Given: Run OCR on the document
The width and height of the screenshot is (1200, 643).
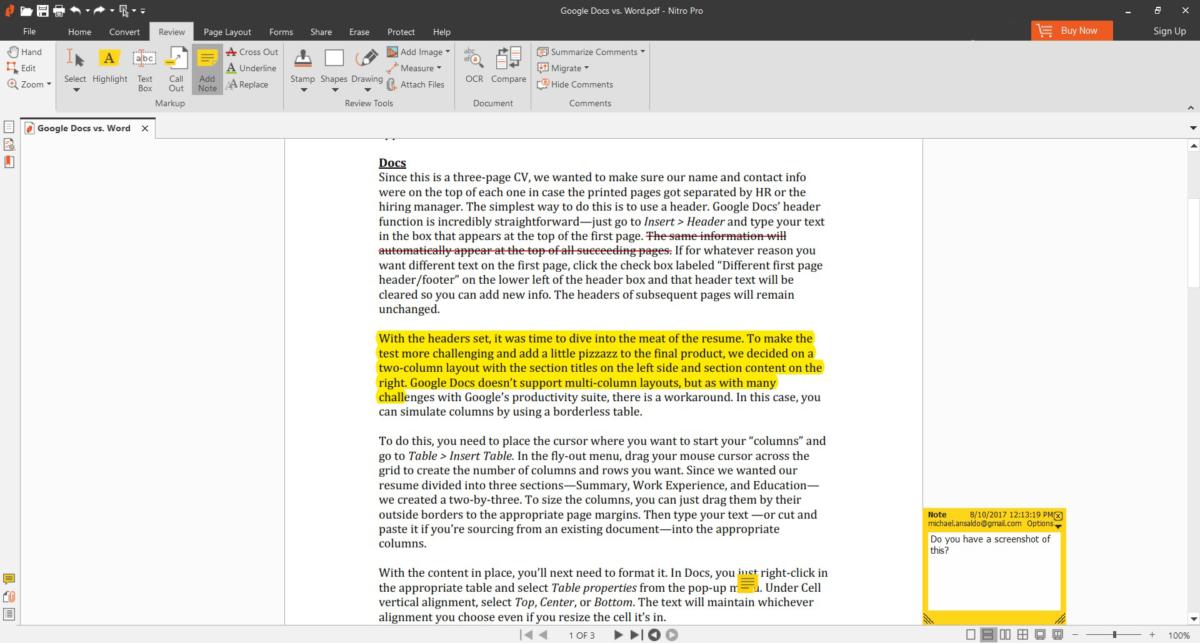Looking at the screenshot, I should click(474, 65).
